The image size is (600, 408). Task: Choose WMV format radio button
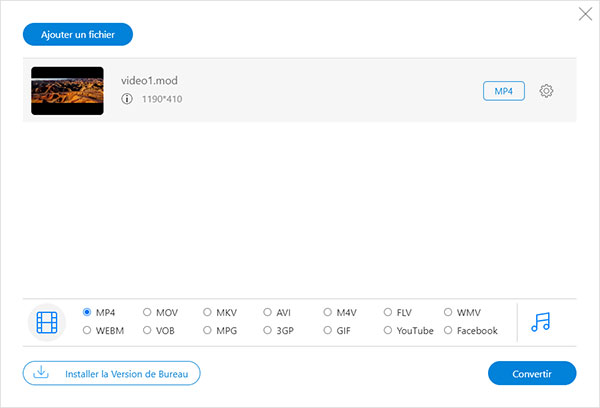coord(448,312)
